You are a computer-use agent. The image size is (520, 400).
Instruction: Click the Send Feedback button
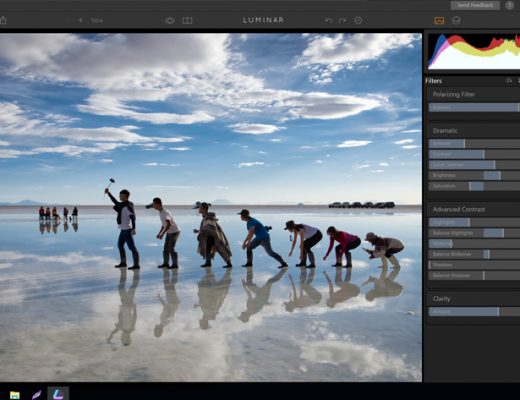[475, 5]
